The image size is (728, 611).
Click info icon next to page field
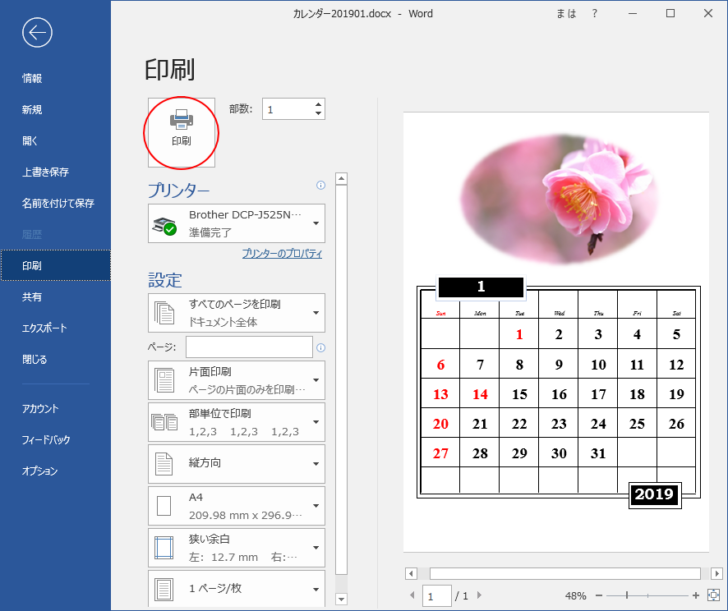coord(320,348)
